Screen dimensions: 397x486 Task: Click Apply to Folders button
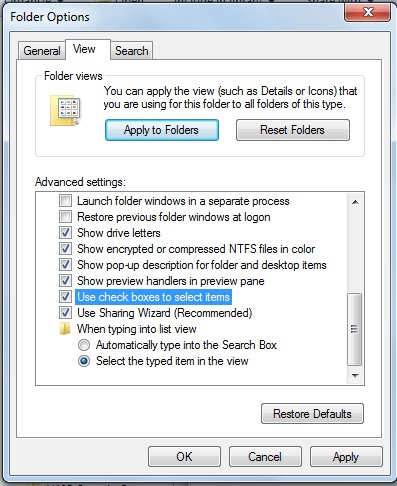[162, 130]
